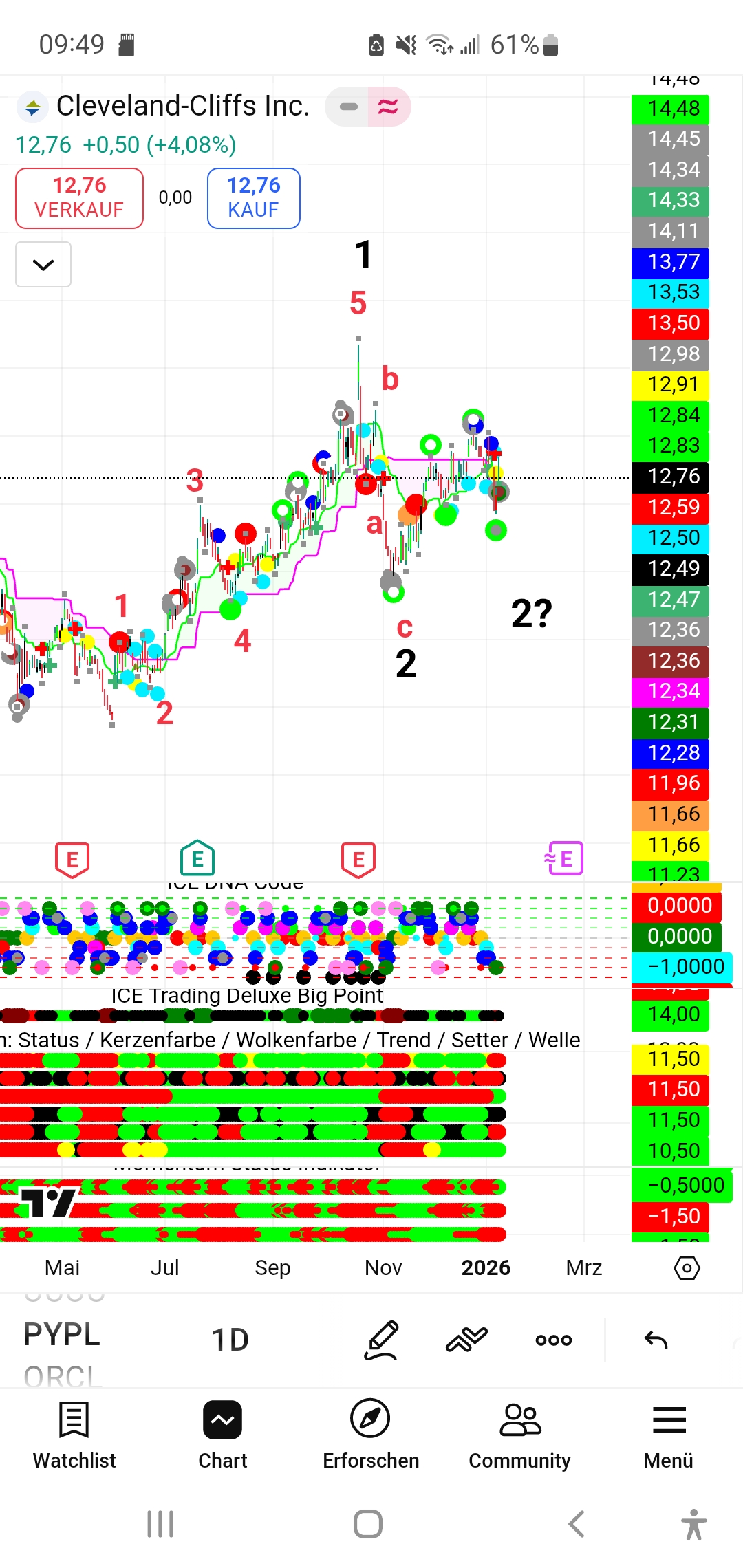This screenshot has width=743, height=1568.
Task: Open the 1D timeframe selector
Action: click(x=230, y=1340)
